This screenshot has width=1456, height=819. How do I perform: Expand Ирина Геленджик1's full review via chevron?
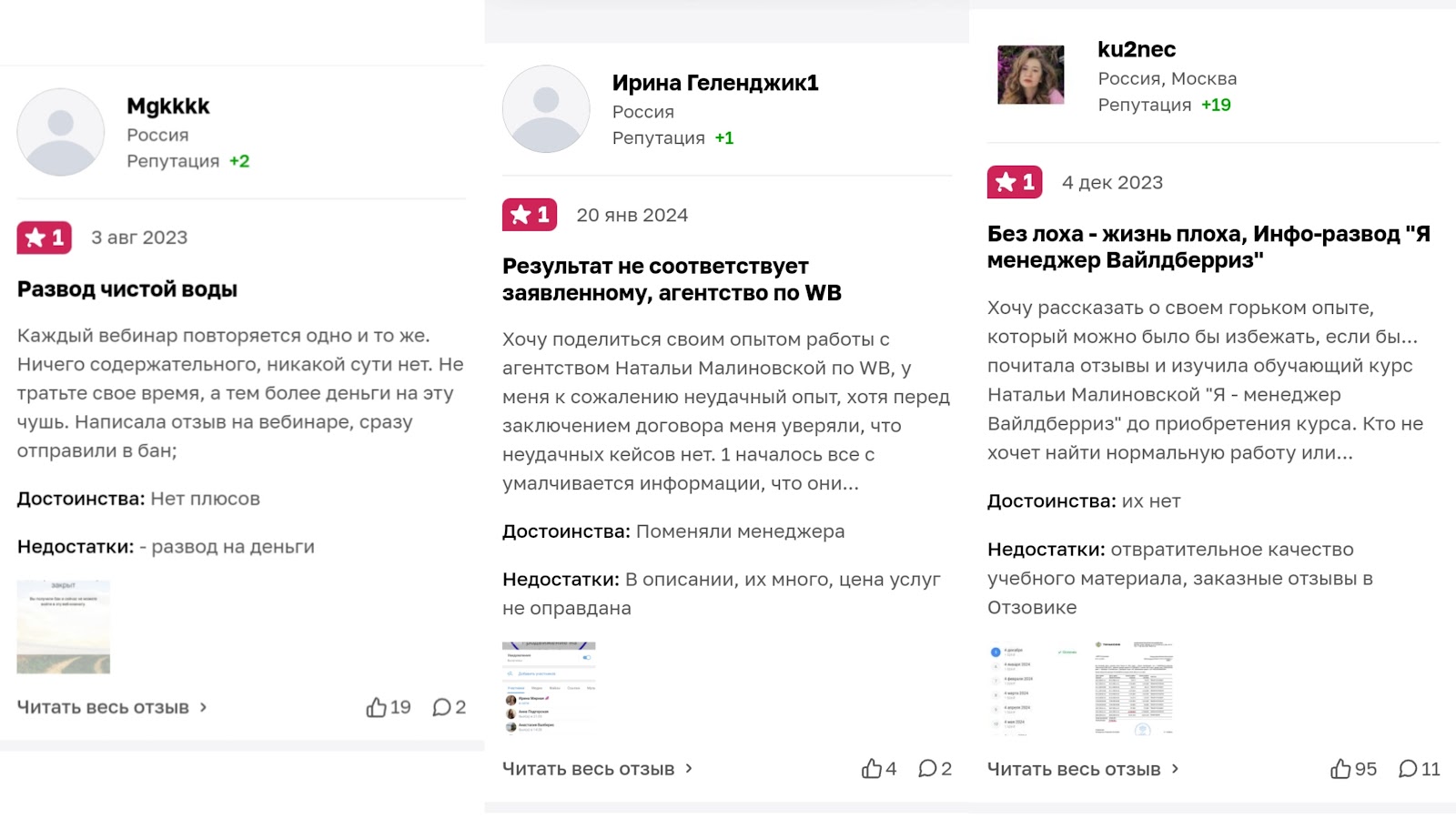[689, 769]
